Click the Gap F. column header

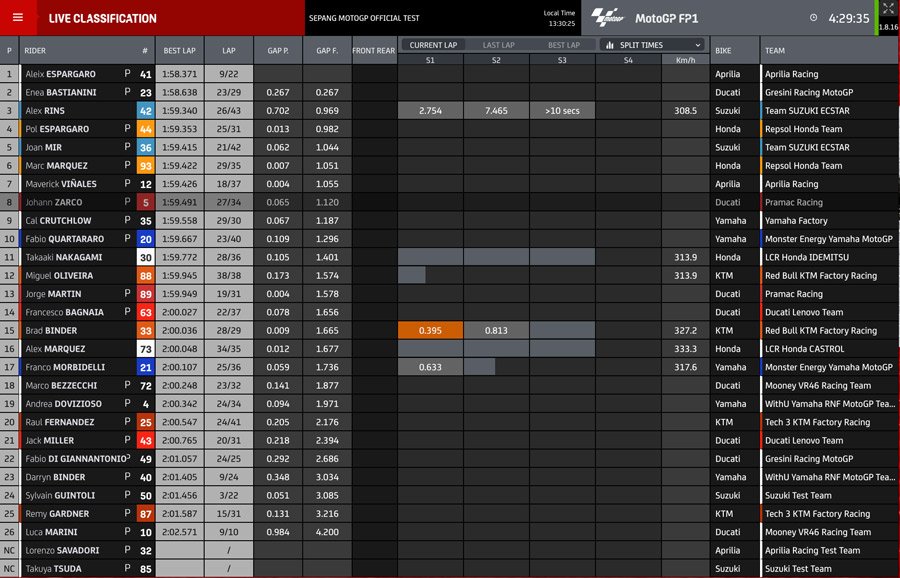tap(326, 51)
